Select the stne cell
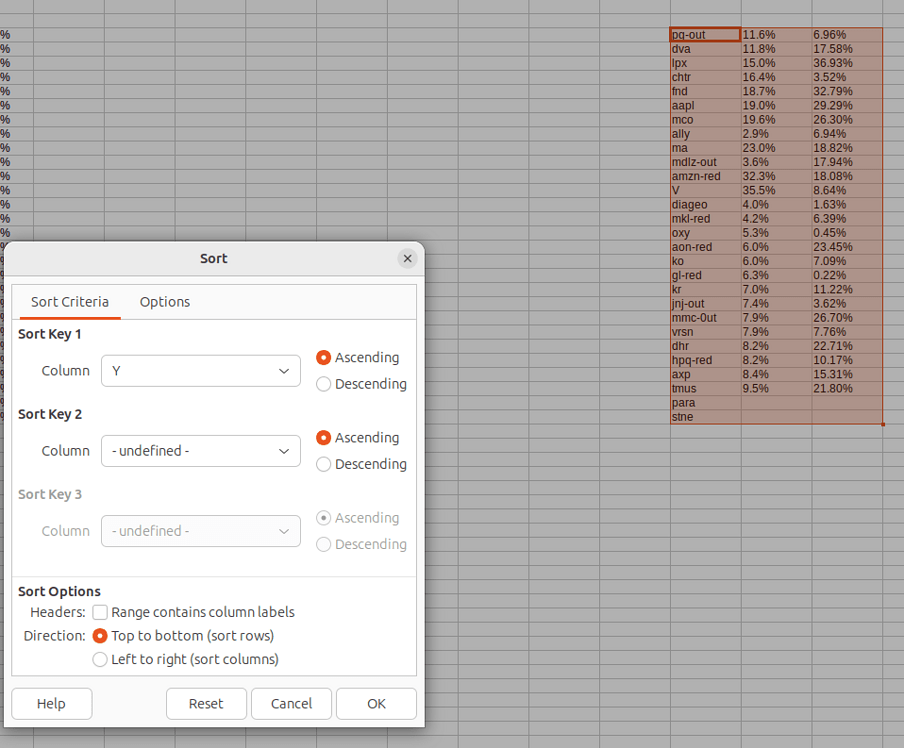 706,417
